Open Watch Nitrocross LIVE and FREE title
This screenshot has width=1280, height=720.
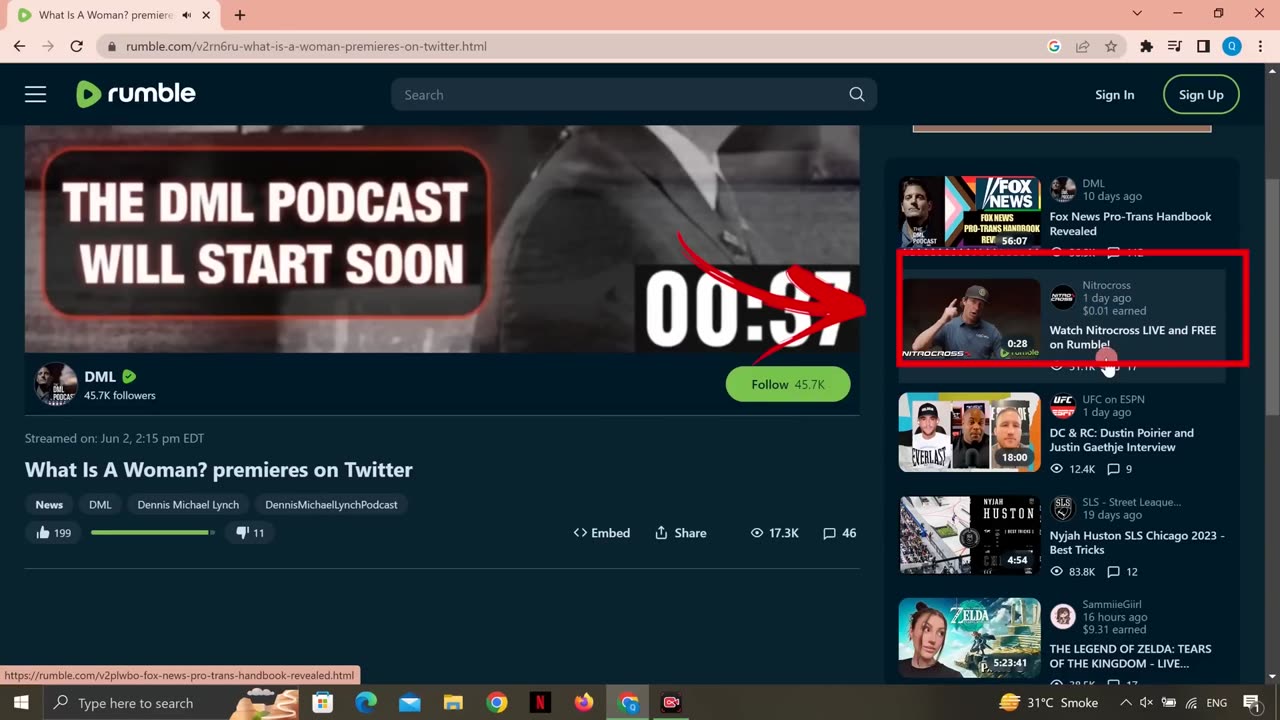pos(1132,337)
